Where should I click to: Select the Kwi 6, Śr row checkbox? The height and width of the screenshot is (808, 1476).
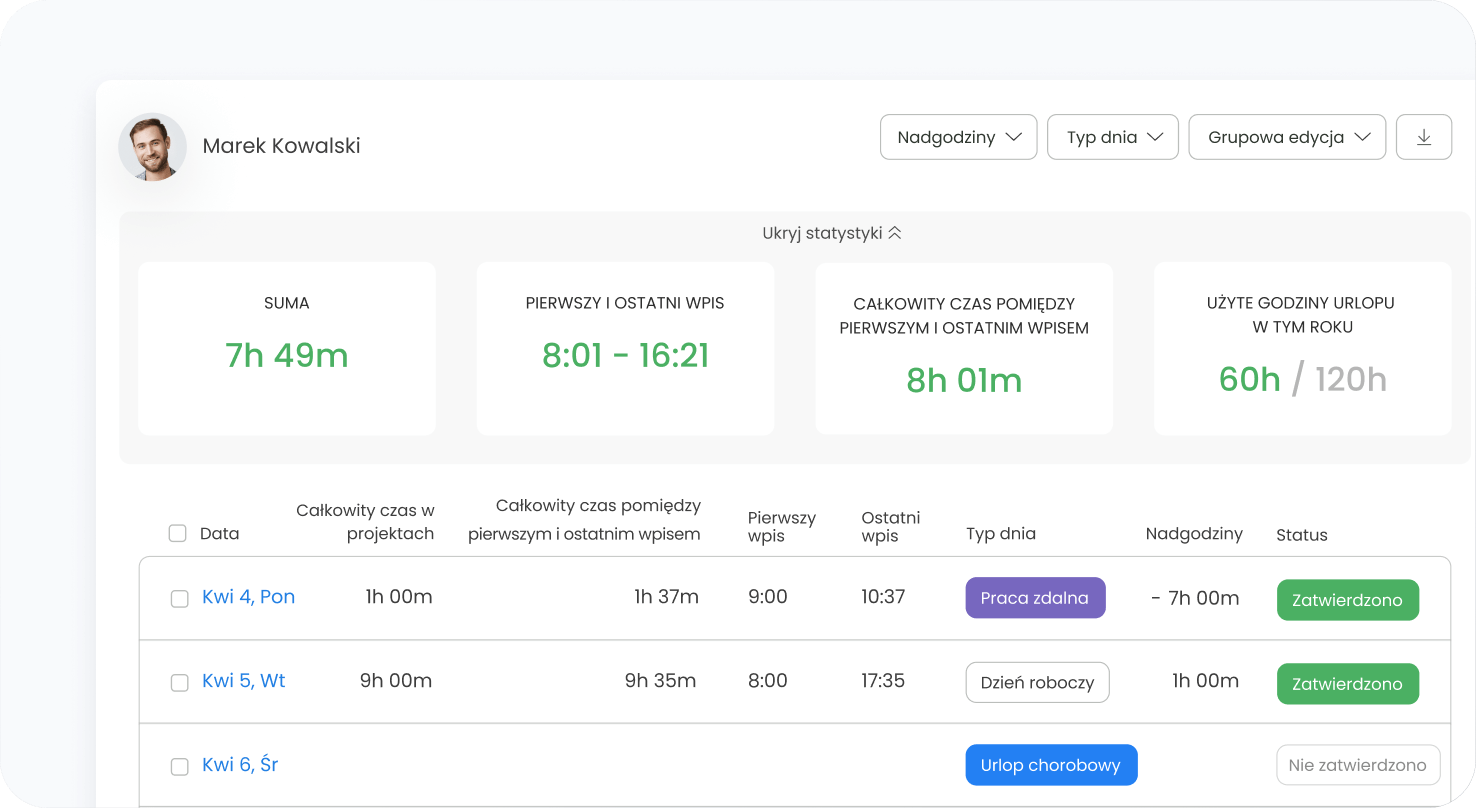[180, 767]
